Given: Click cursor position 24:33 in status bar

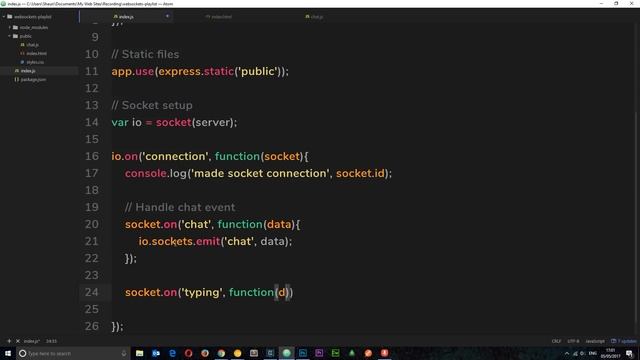Looking at the screenshot, I should point(51,341).
